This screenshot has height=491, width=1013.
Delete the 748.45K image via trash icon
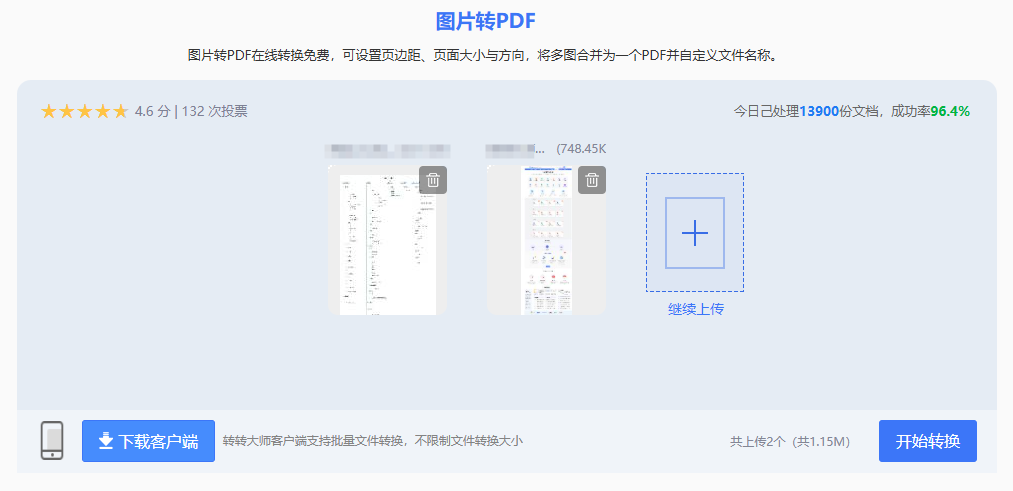point(591,180)
